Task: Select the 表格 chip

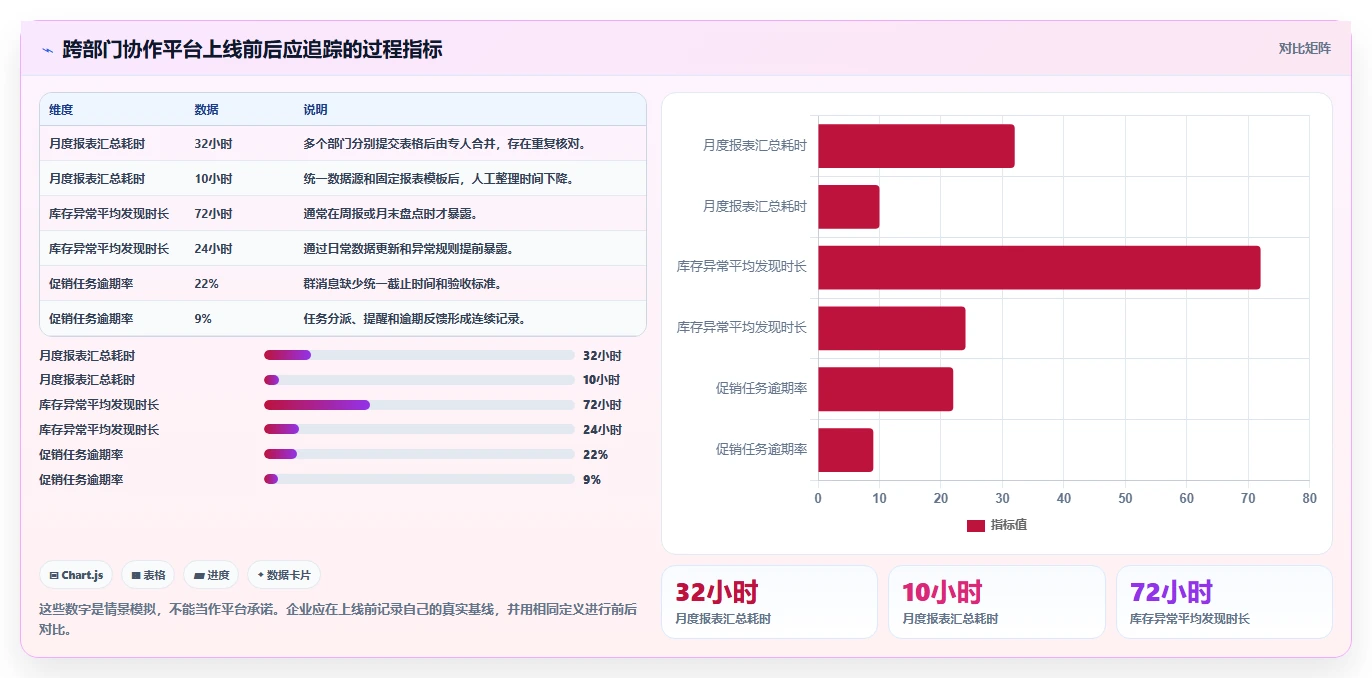Action: [x=148, y=575]
